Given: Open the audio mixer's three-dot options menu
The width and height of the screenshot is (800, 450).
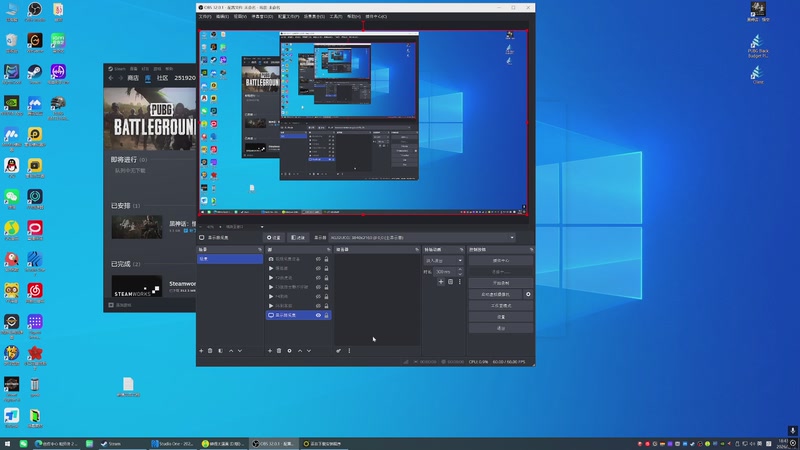Looking at the screenshot, I should point(349,351).
